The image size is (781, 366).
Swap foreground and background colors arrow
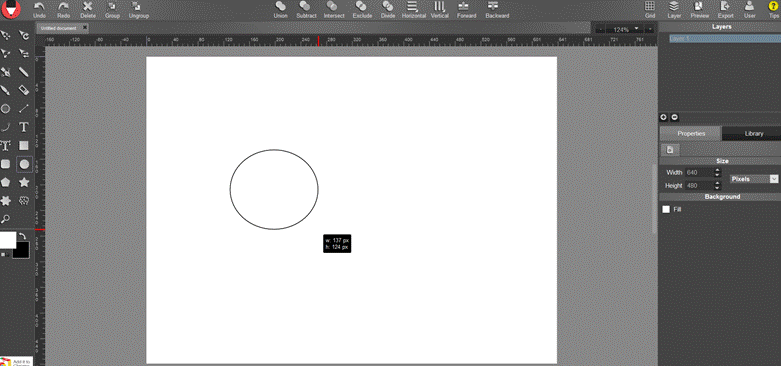[x=23, y=236]
